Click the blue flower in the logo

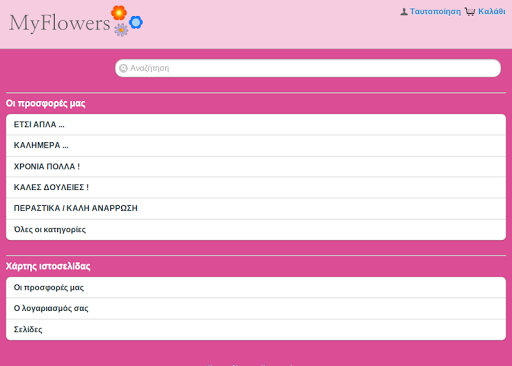coord(136,22)
